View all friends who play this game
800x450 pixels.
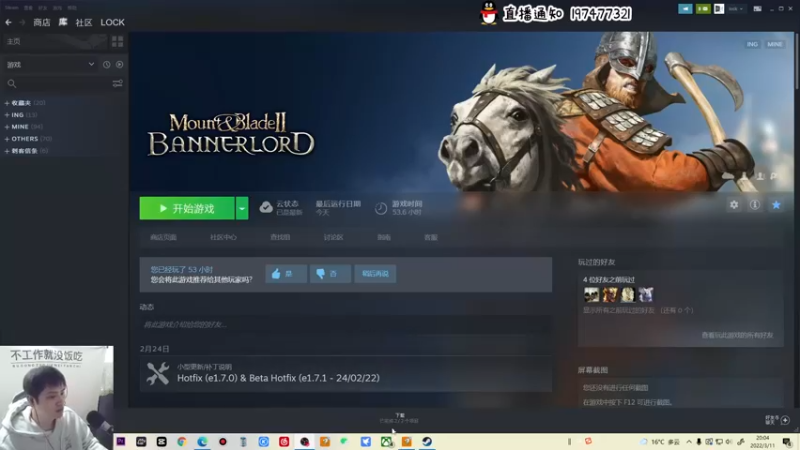(737, 335)
